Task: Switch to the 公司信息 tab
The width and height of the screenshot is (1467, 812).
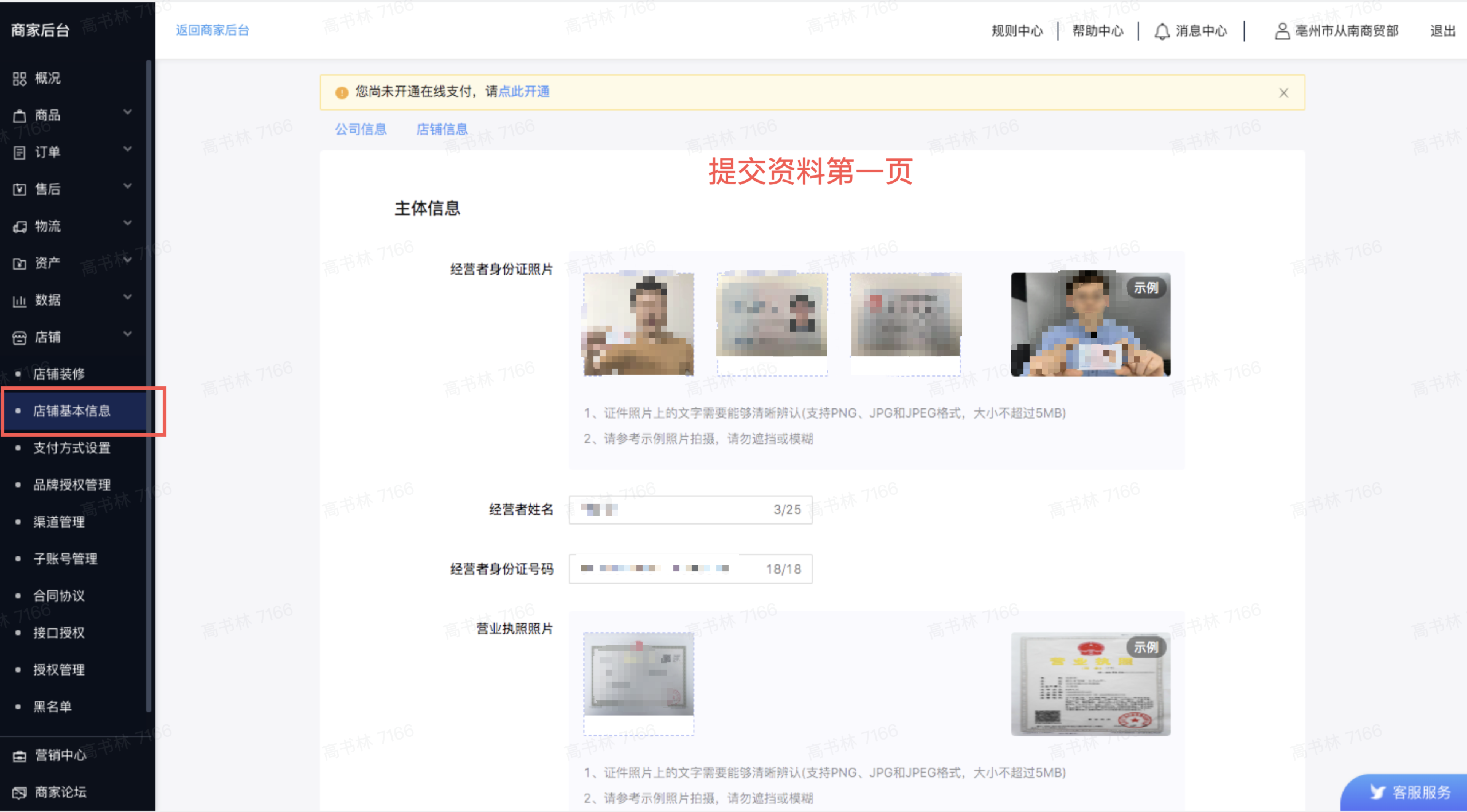Action: click(361, 130)
